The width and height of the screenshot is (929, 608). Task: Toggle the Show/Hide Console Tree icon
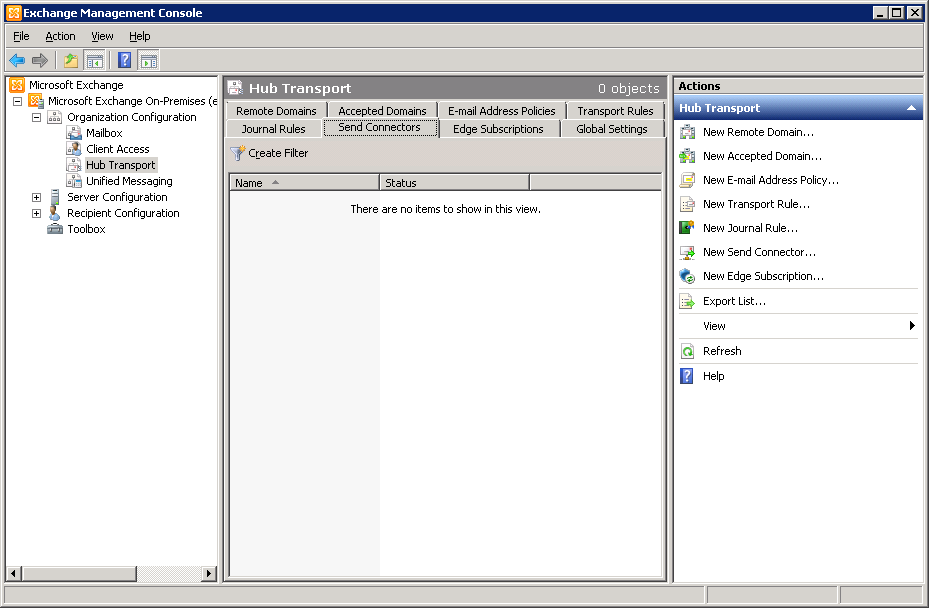click(x=95, y=60)
